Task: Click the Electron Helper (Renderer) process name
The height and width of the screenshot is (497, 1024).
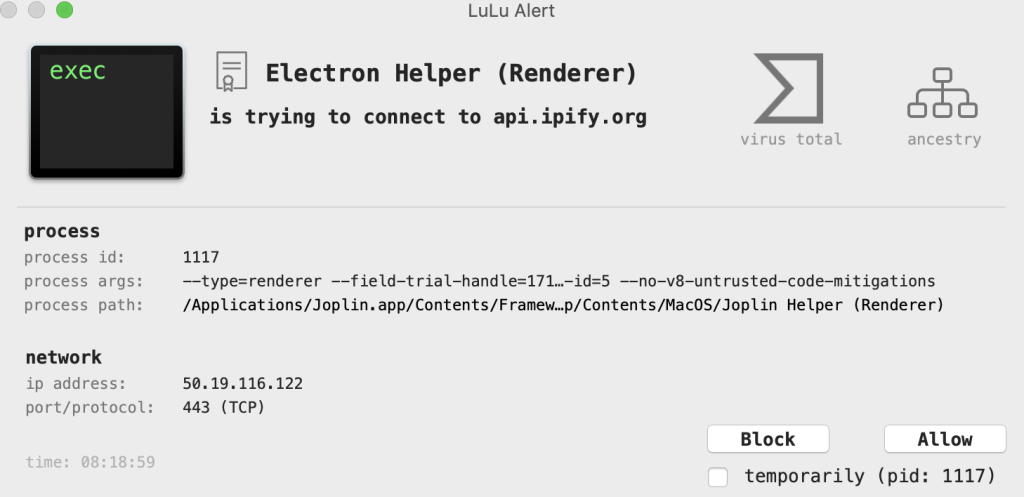Action: 451,74
